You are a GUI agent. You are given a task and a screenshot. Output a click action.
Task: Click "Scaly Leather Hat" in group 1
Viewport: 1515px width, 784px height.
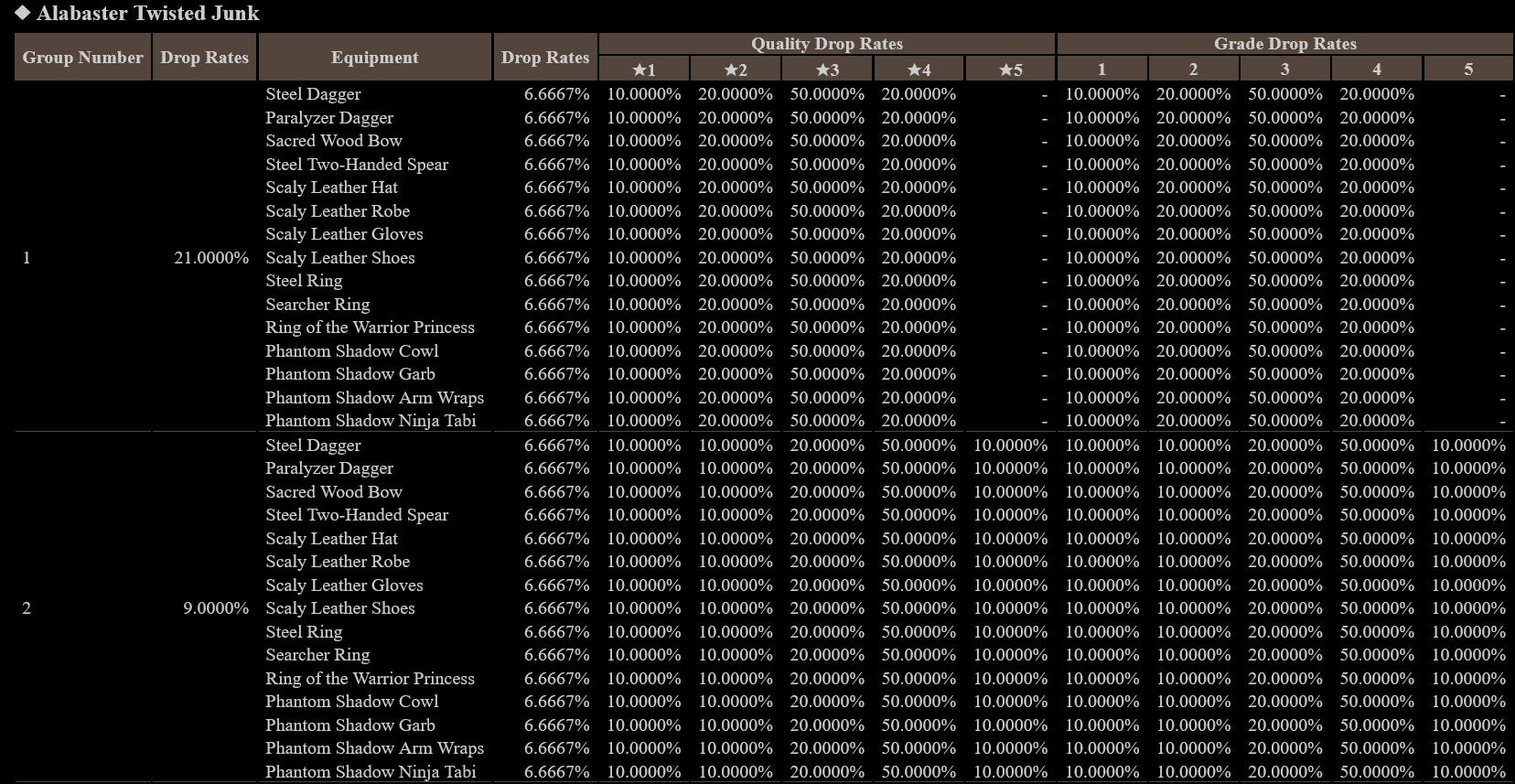331,188
